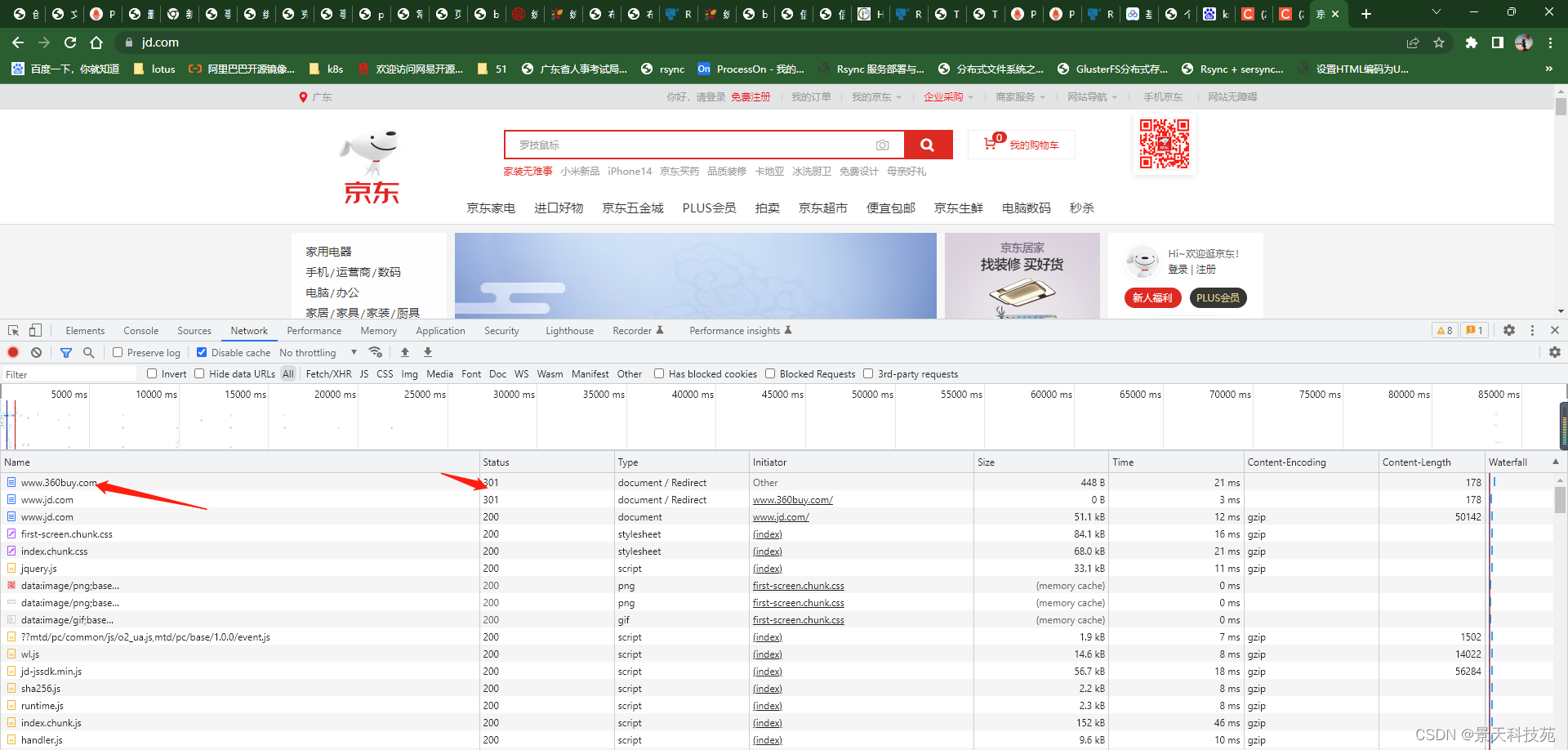The width and height of the screenshot is (1568, 750).
Task: Click the network overview timeline at 5000 ms
Action: pyautogui.click(x=69, y=394)
